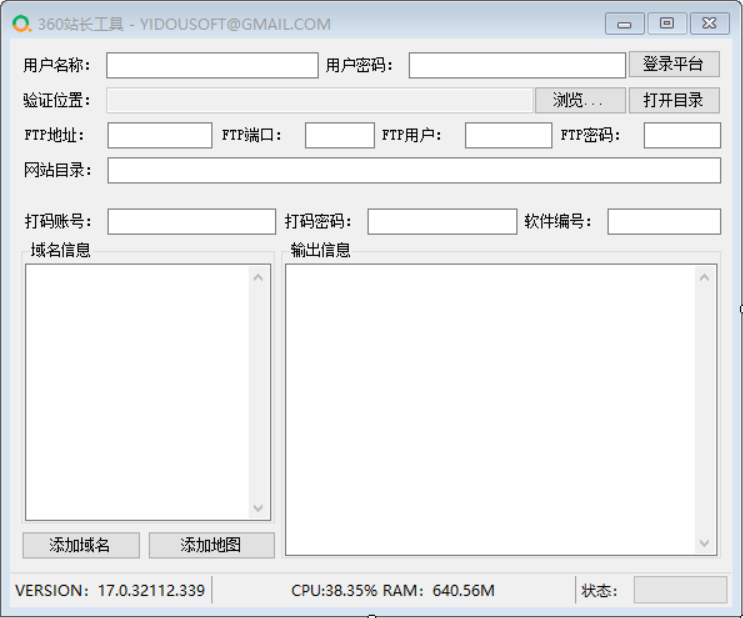The image size is (743, 618).
Task: Open the 浏览... file browser button
Action: point(580,100)
